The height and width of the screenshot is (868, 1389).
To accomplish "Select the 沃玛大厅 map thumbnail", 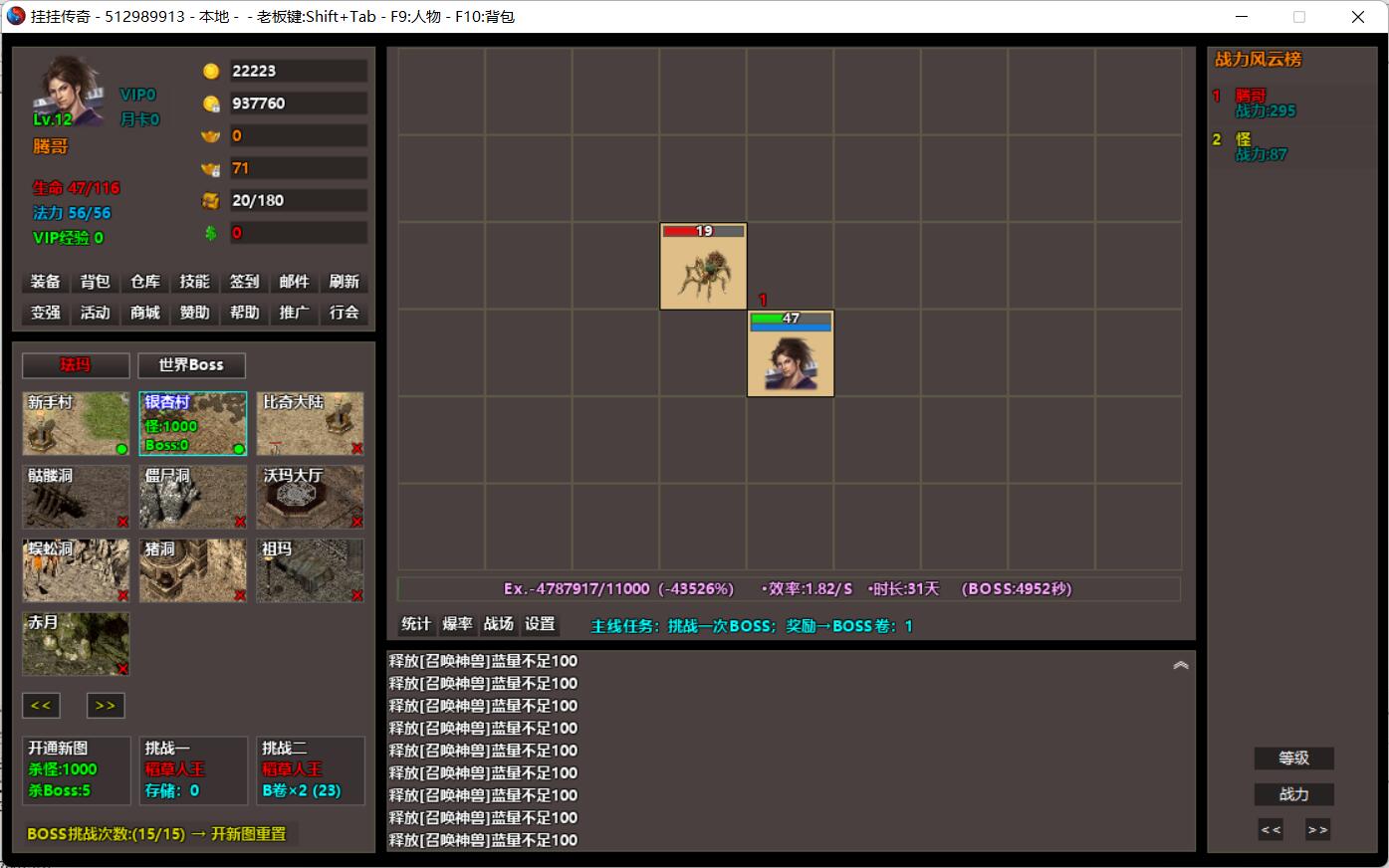I will [x=311, y=498].
